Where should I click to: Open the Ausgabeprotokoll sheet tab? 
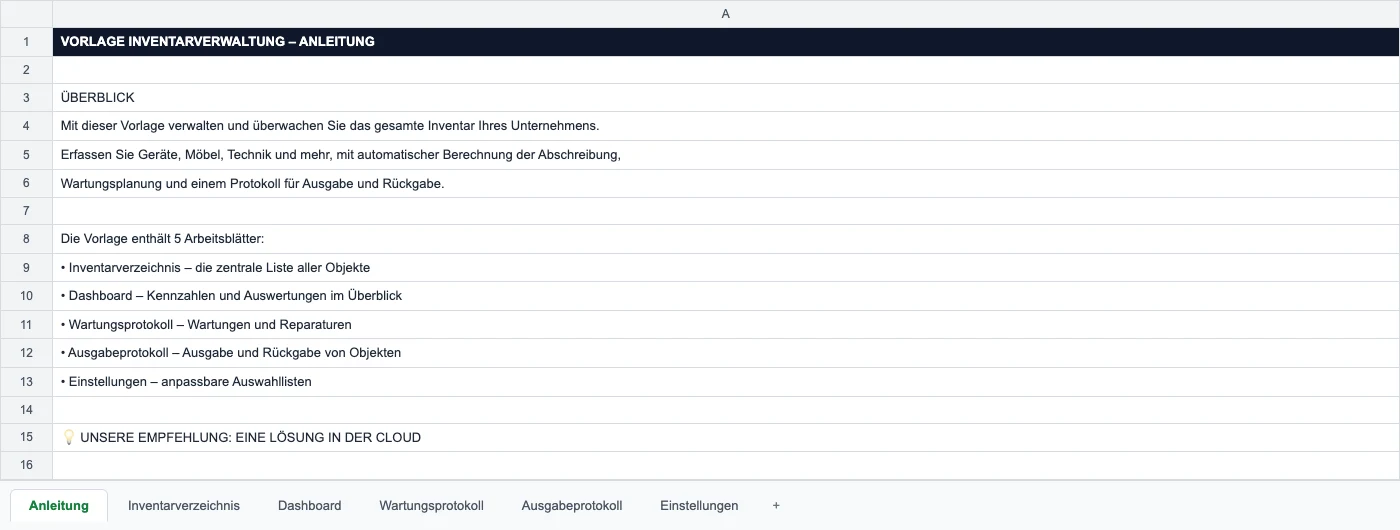[572, 505]
